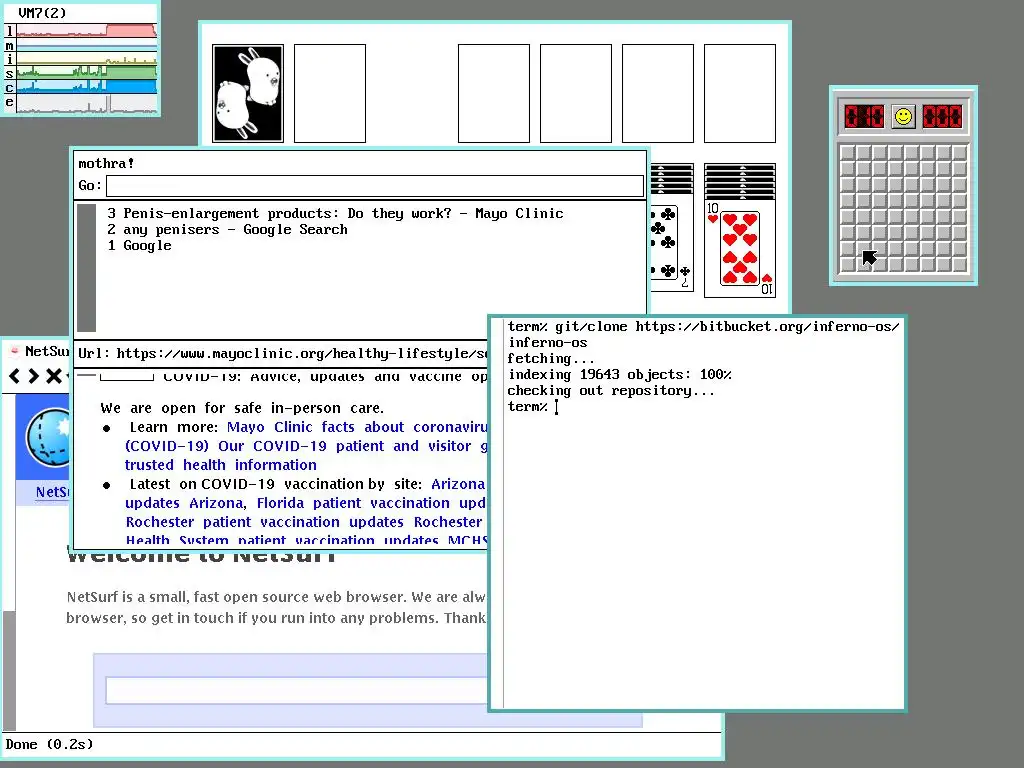The height and width of the screenshot is (768, 1024).
Task: Pick the ten of hearts card
Action: coord(740,248)
